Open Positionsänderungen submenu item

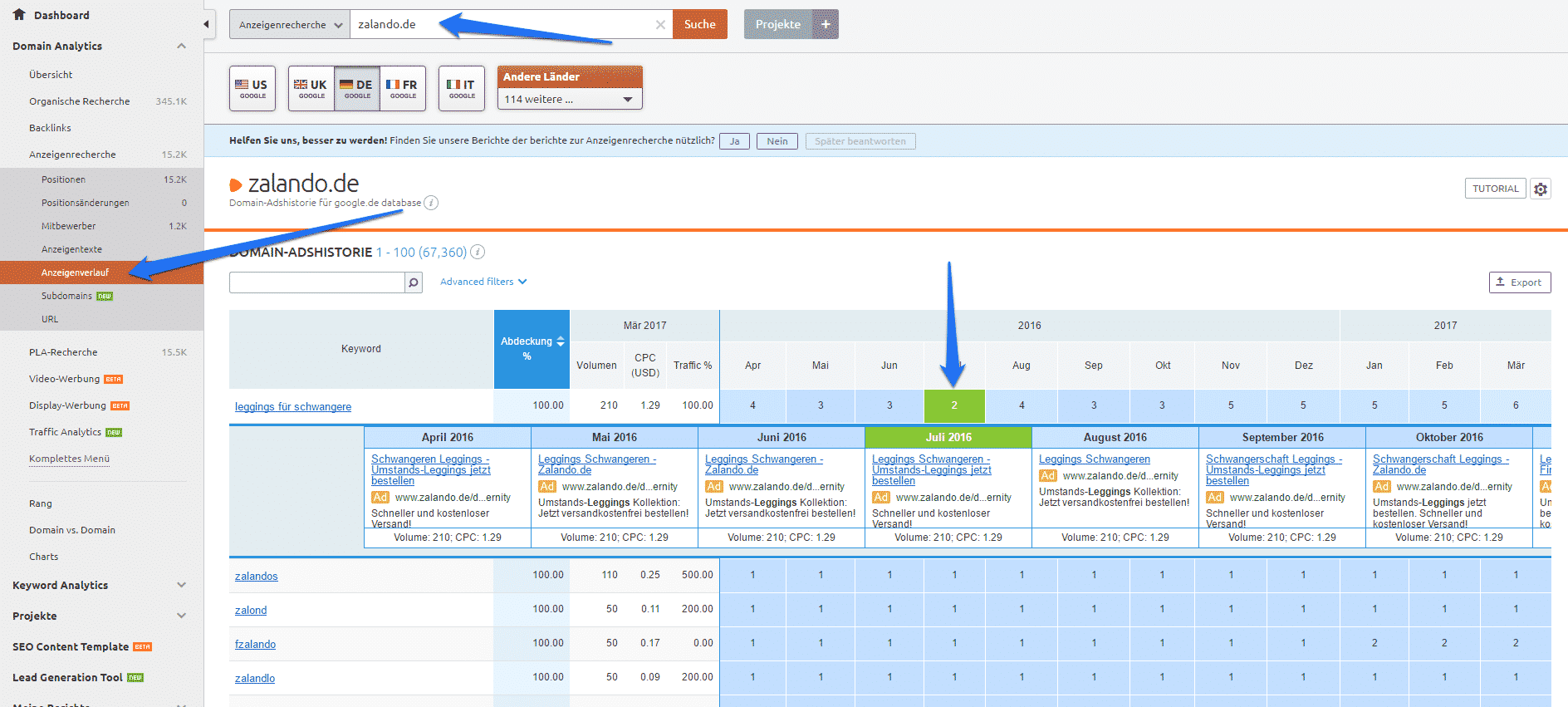pyautogui.click(x=86, y=203)
